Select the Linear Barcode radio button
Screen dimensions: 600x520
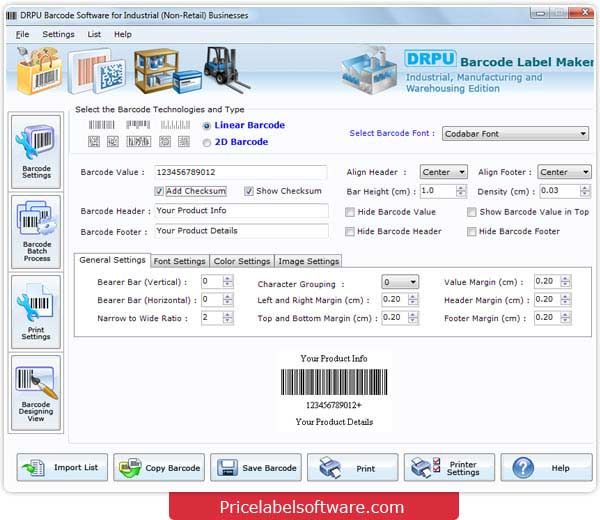tap(207, 126)
